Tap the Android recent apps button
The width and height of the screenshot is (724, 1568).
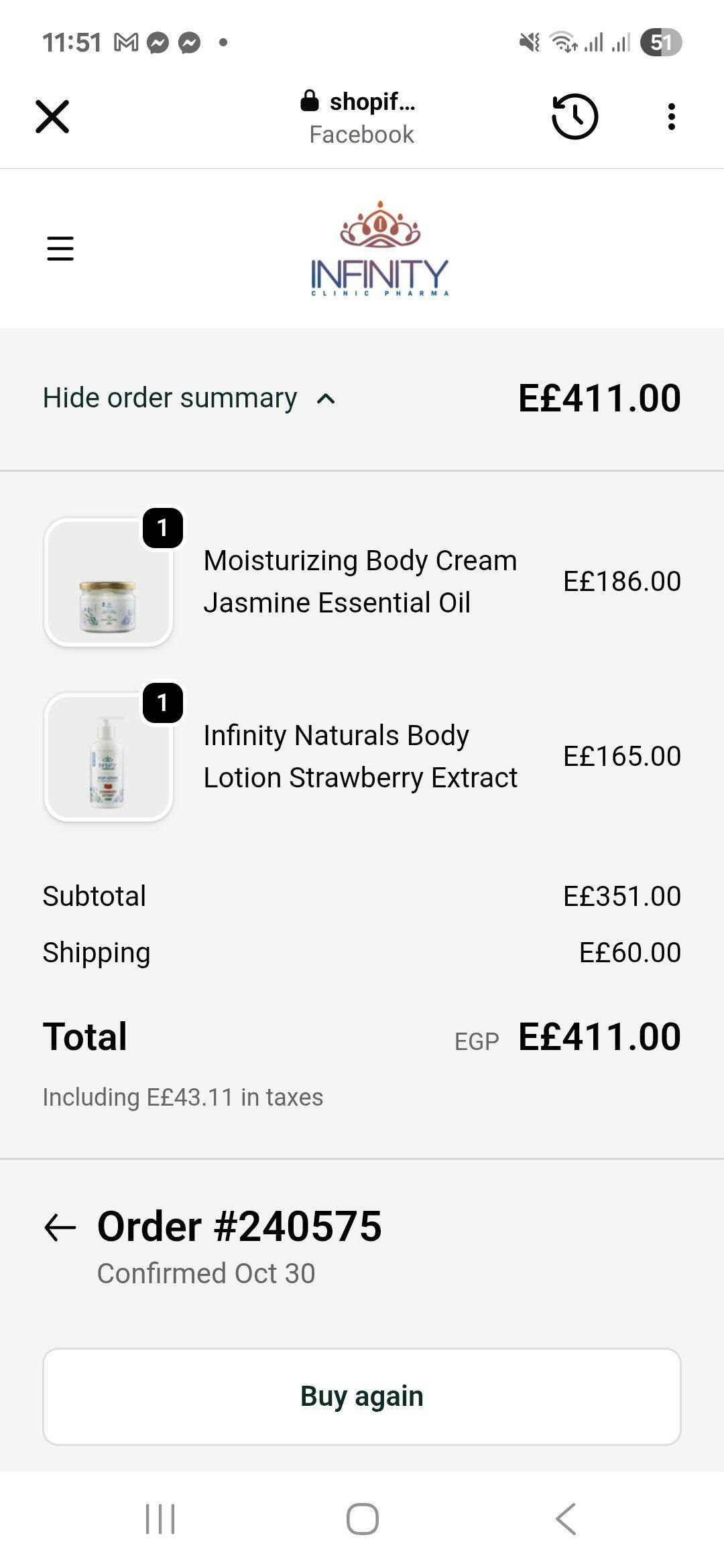click(x=160, y=1518)
